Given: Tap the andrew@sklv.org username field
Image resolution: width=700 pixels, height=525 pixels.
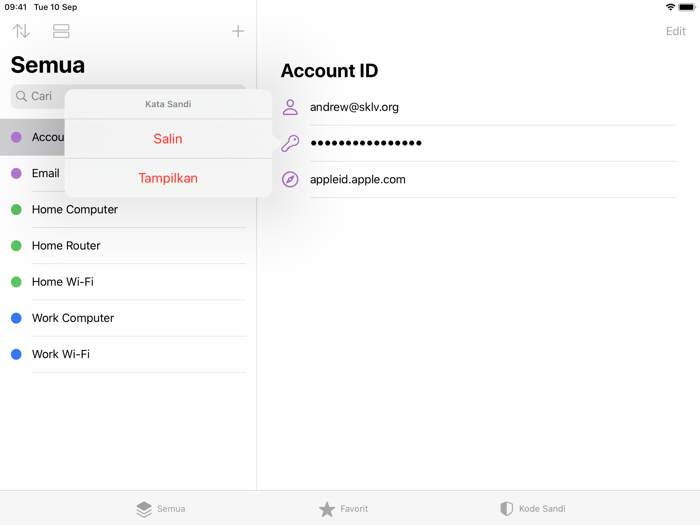Looking at the screenshot, I should coord(354,107).
